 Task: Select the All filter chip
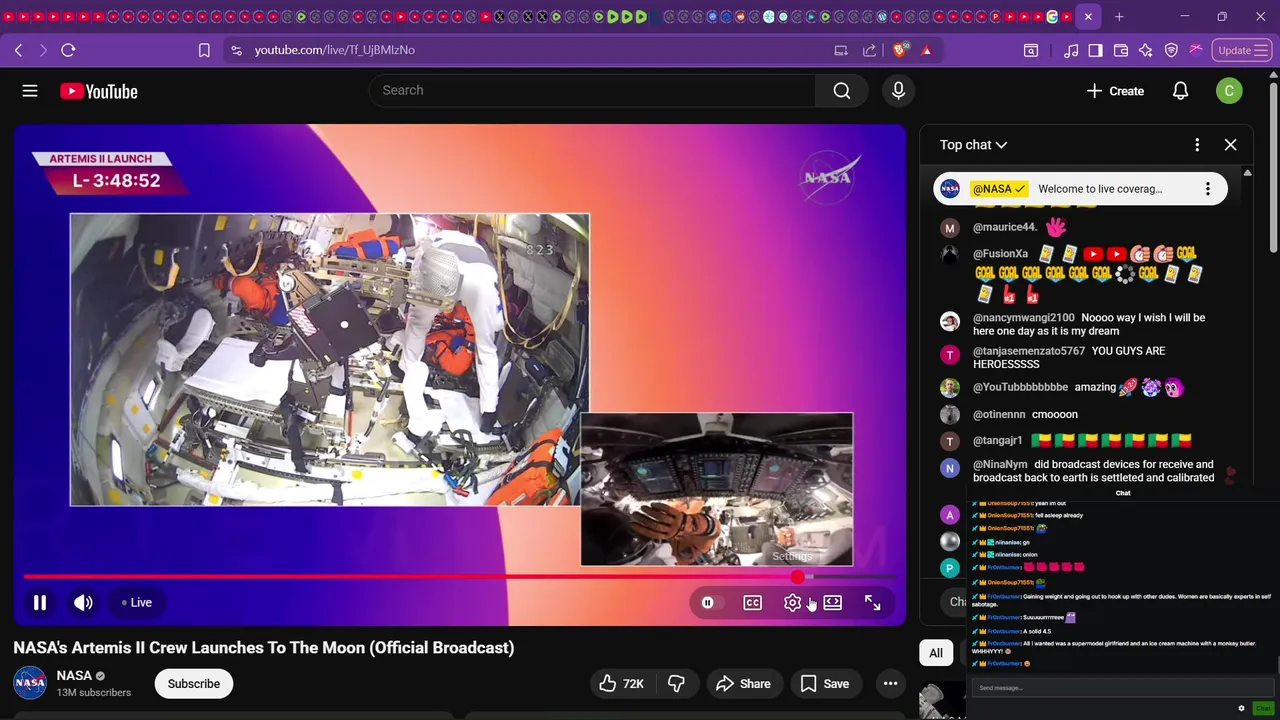coord(936,653)
